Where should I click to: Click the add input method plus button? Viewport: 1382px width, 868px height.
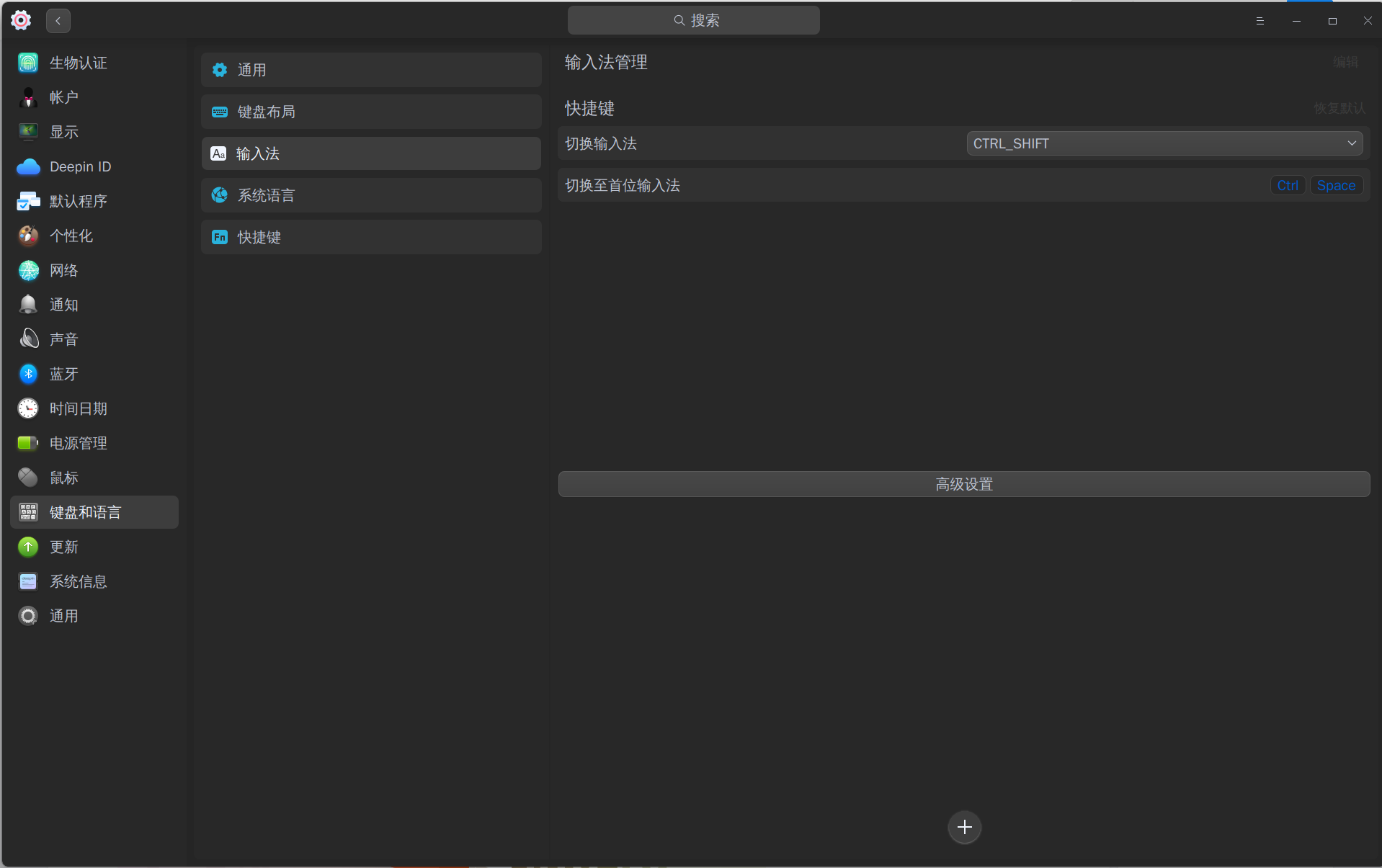pos(965,827)
